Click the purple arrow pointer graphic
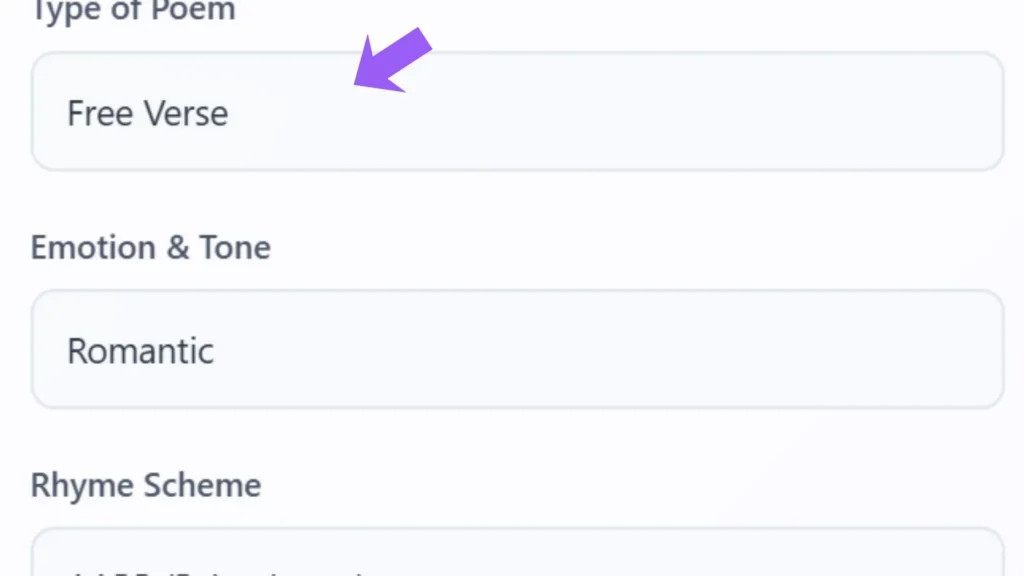 point(392,62)
